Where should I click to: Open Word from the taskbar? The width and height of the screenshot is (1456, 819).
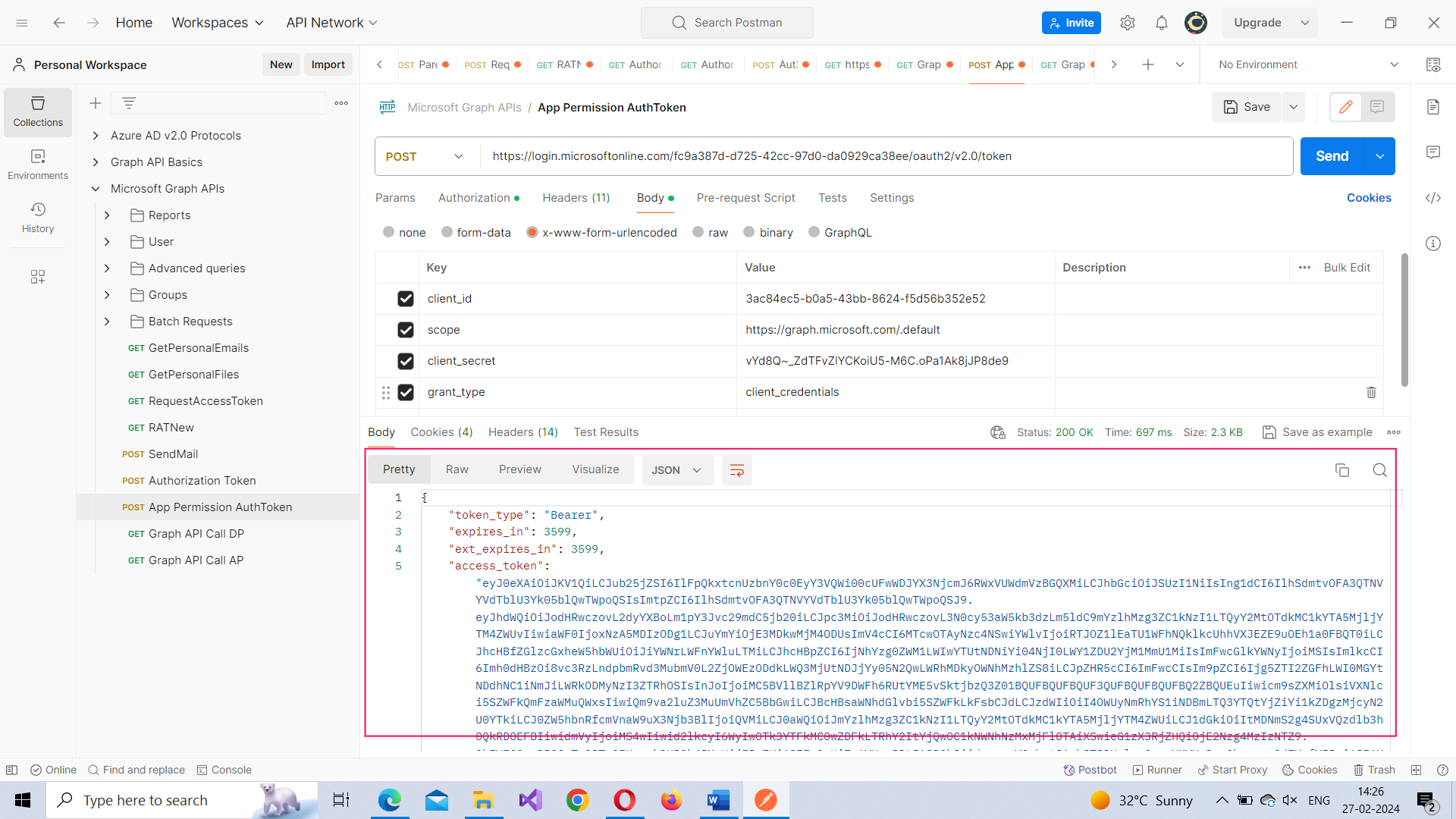tap(719, 800)
